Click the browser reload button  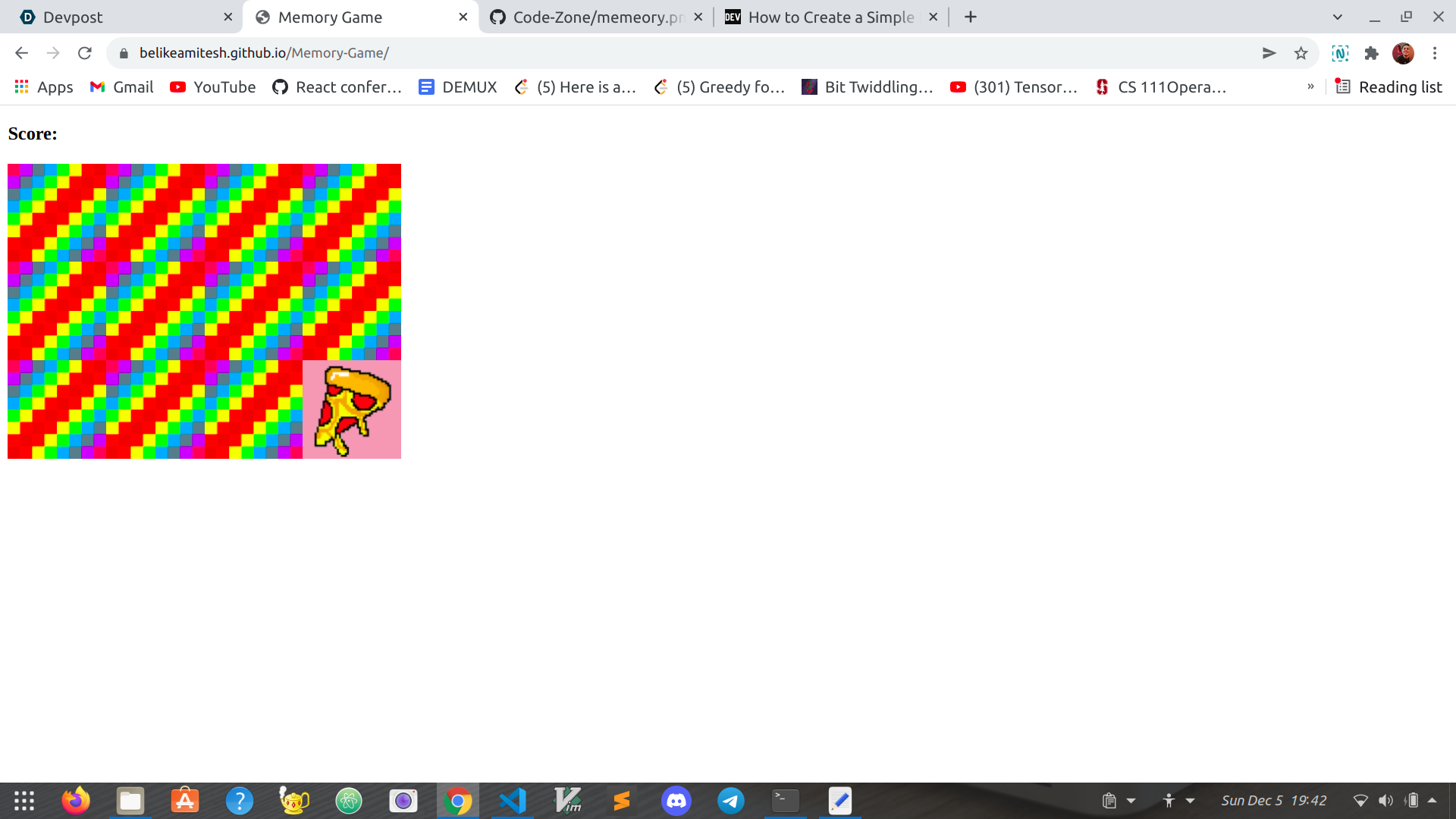85,53
